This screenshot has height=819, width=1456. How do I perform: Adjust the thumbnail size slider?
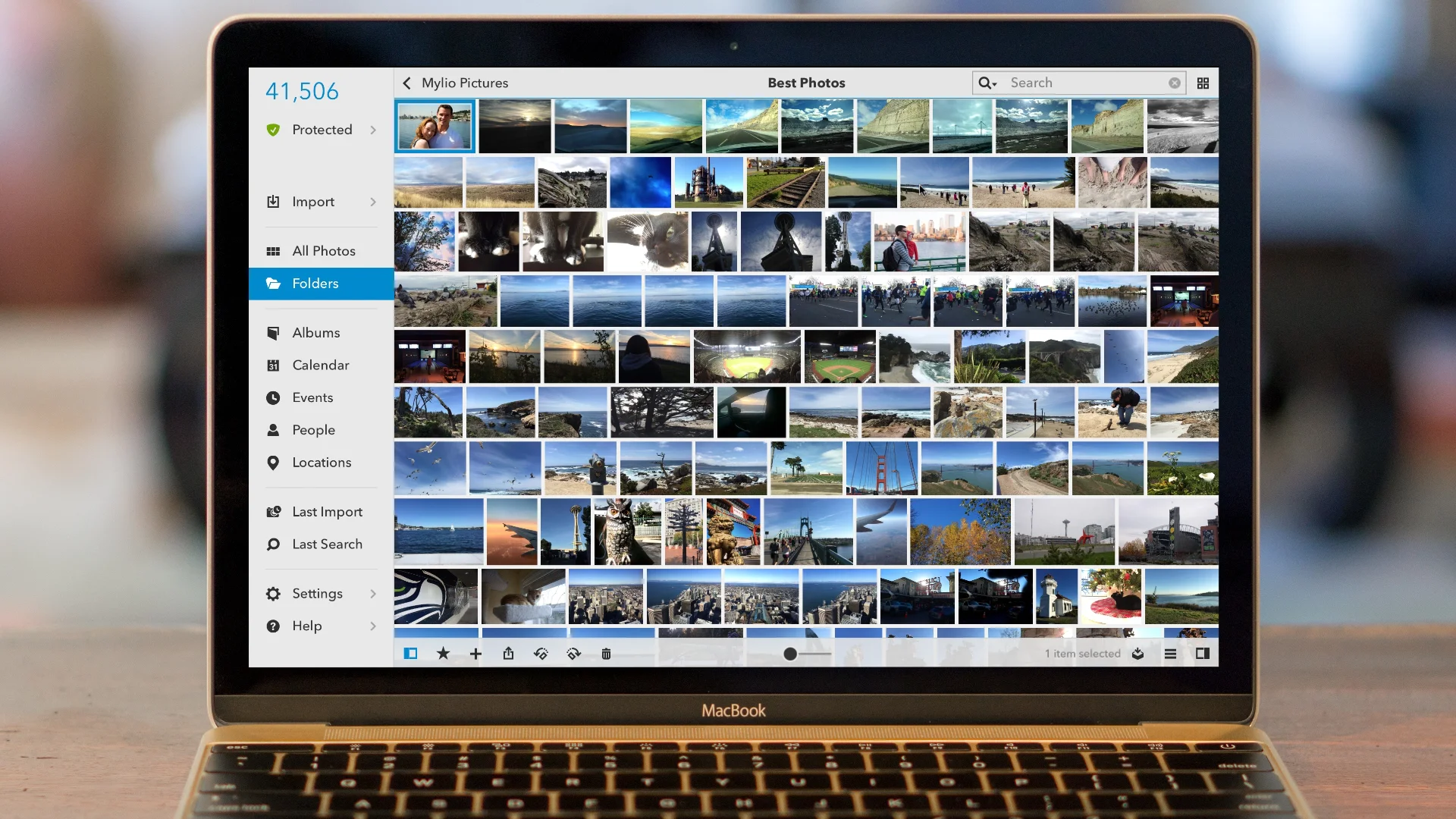click(789, 652)
